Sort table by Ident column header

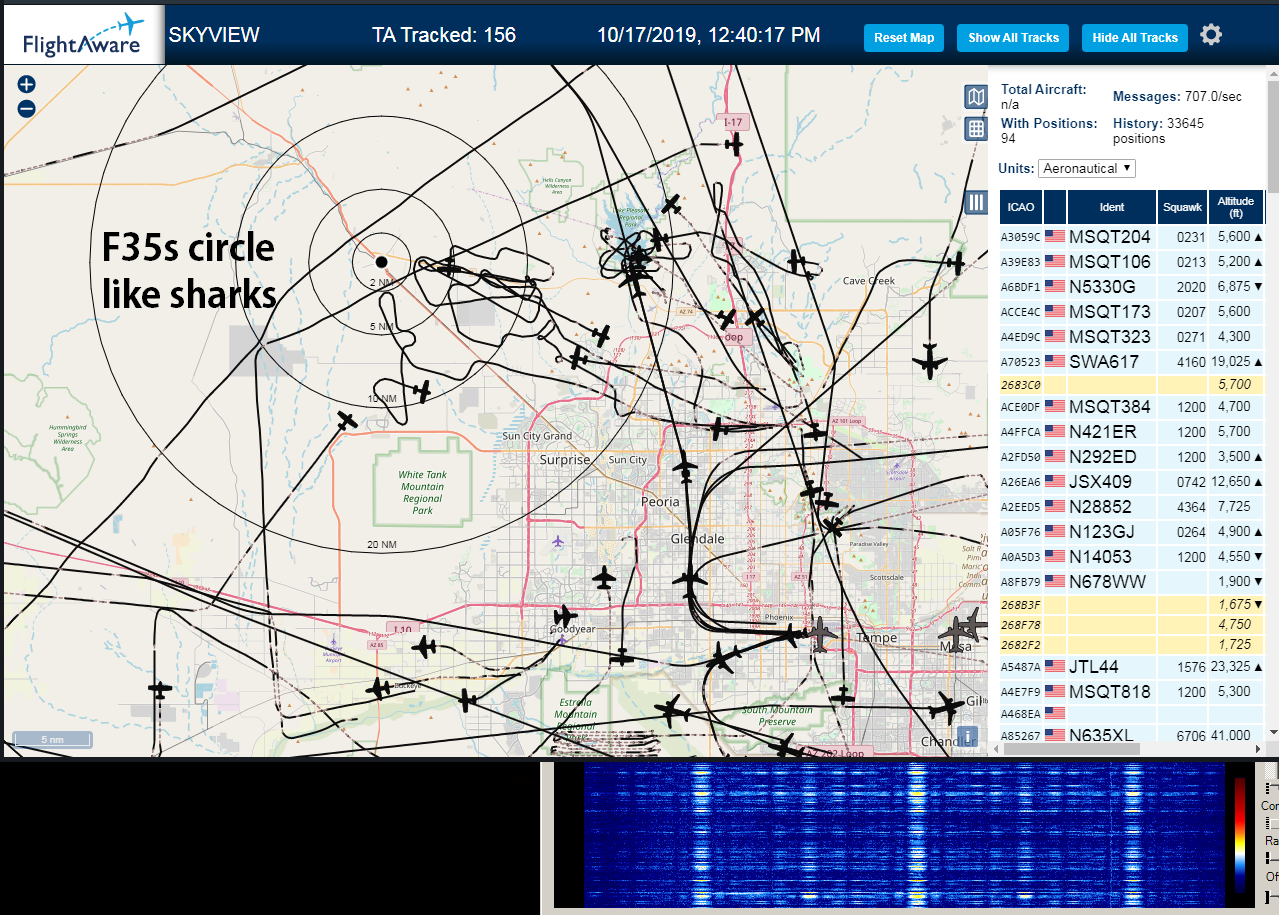1112,207
